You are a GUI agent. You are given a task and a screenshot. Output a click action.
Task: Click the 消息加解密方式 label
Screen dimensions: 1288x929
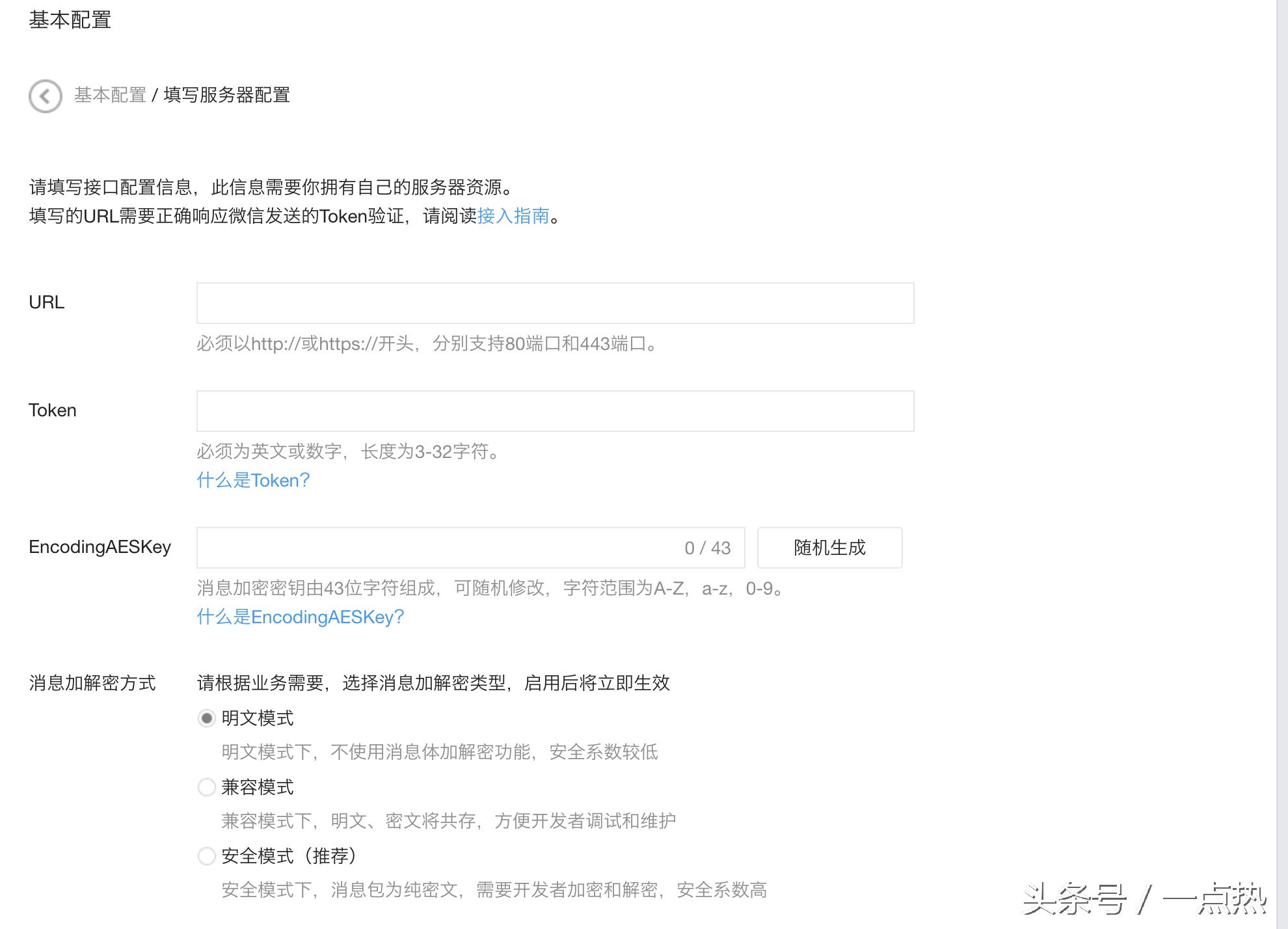(x=92, y=683)
